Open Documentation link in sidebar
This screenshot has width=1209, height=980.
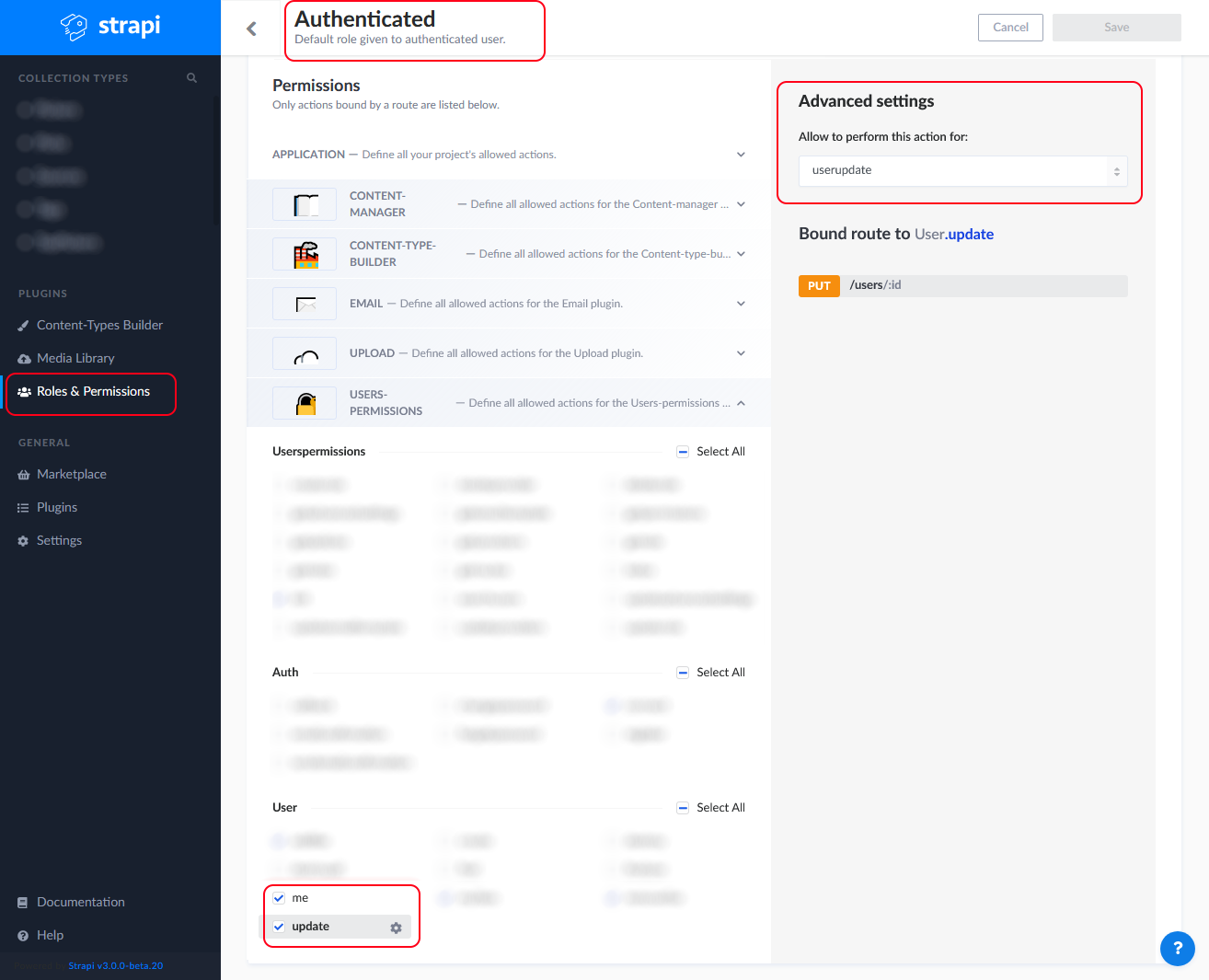click(x=81, y=902)
